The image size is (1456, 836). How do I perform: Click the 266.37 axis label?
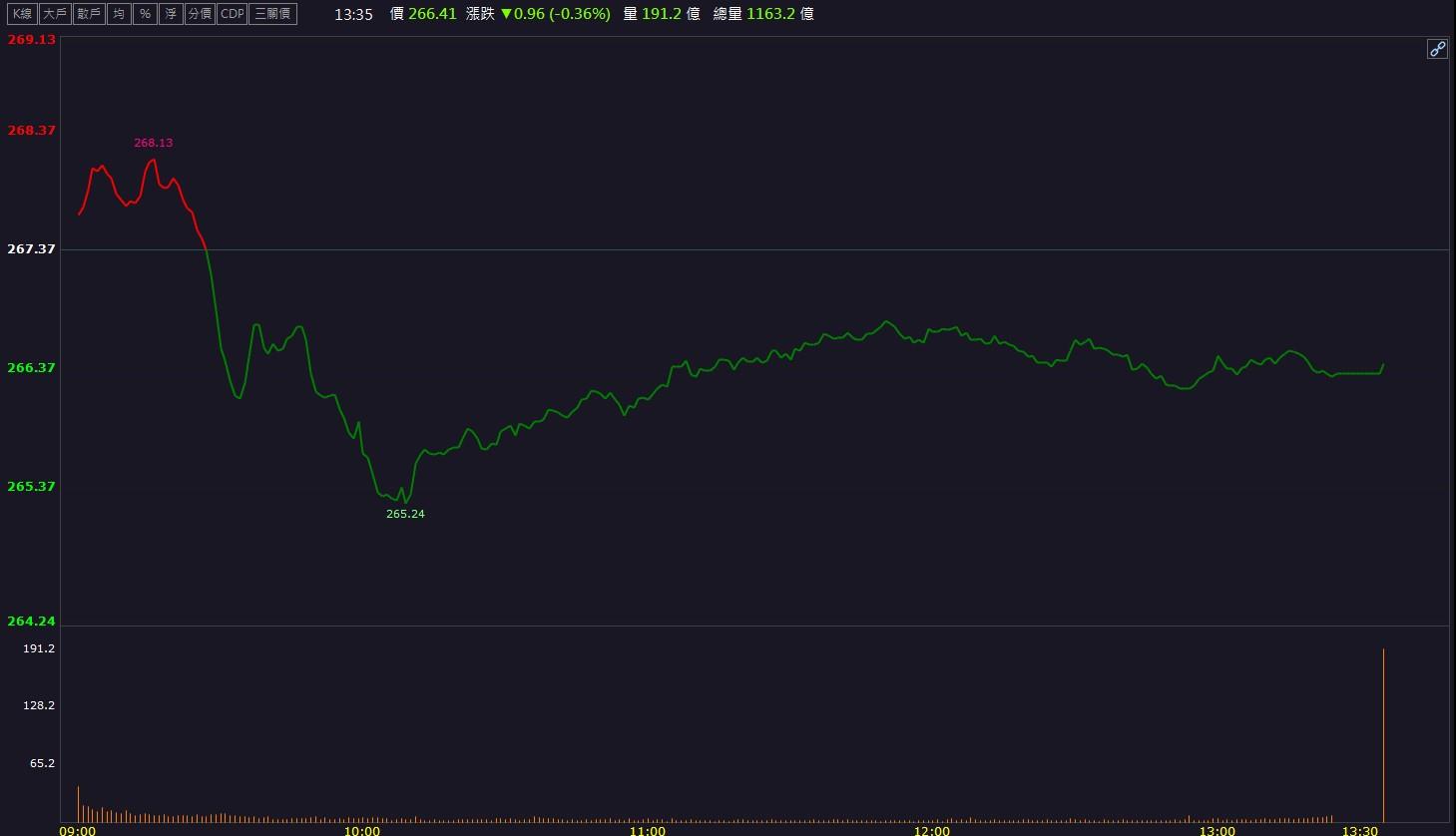point(31,368)
